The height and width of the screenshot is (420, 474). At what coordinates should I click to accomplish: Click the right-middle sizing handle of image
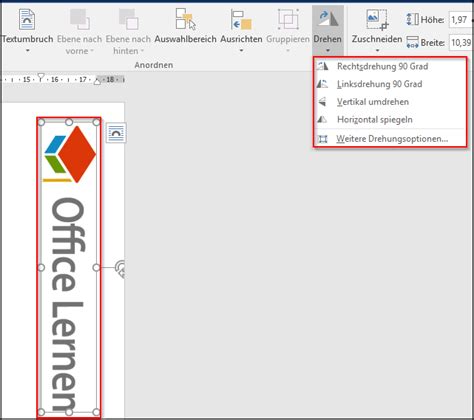tap(96, 267)
